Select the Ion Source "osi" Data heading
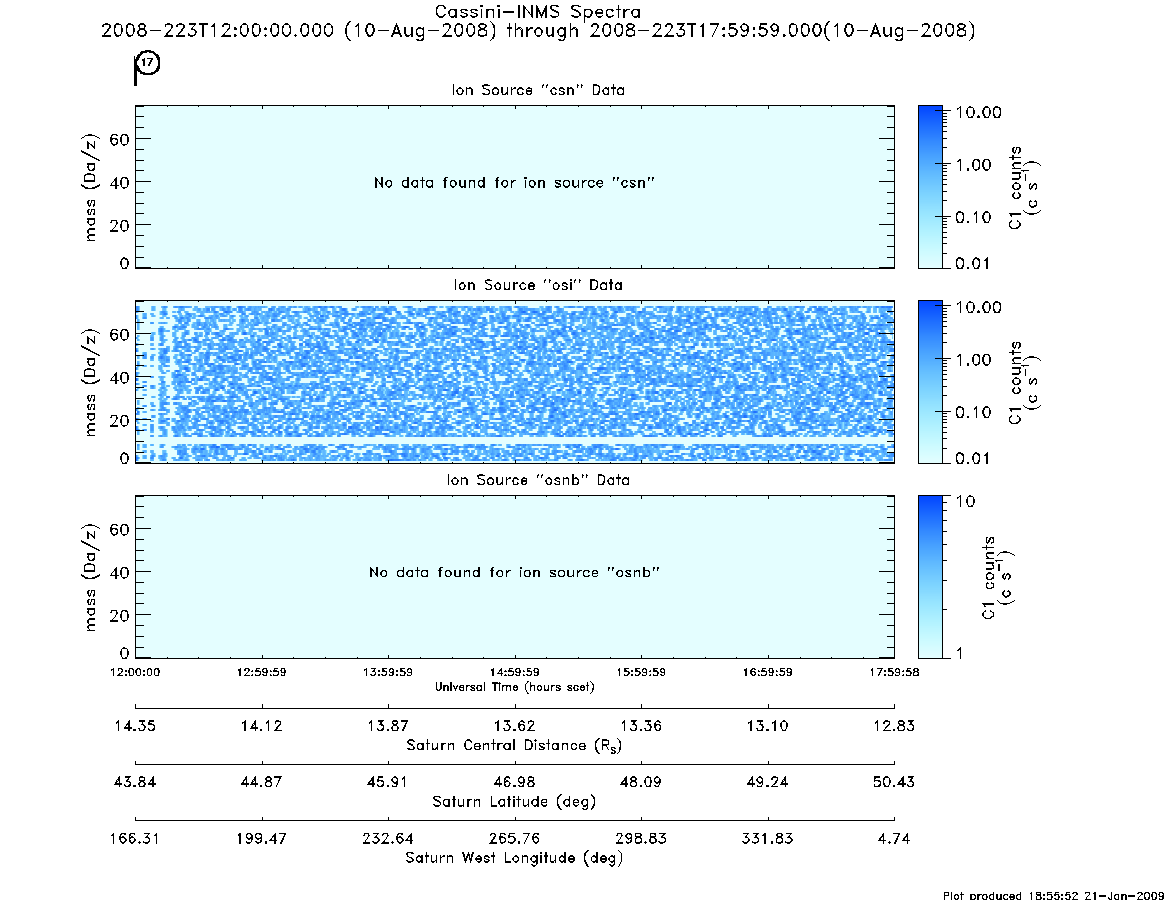This screenshot has width=1165, height=900. pyautogui.click(x=538, y=285)
